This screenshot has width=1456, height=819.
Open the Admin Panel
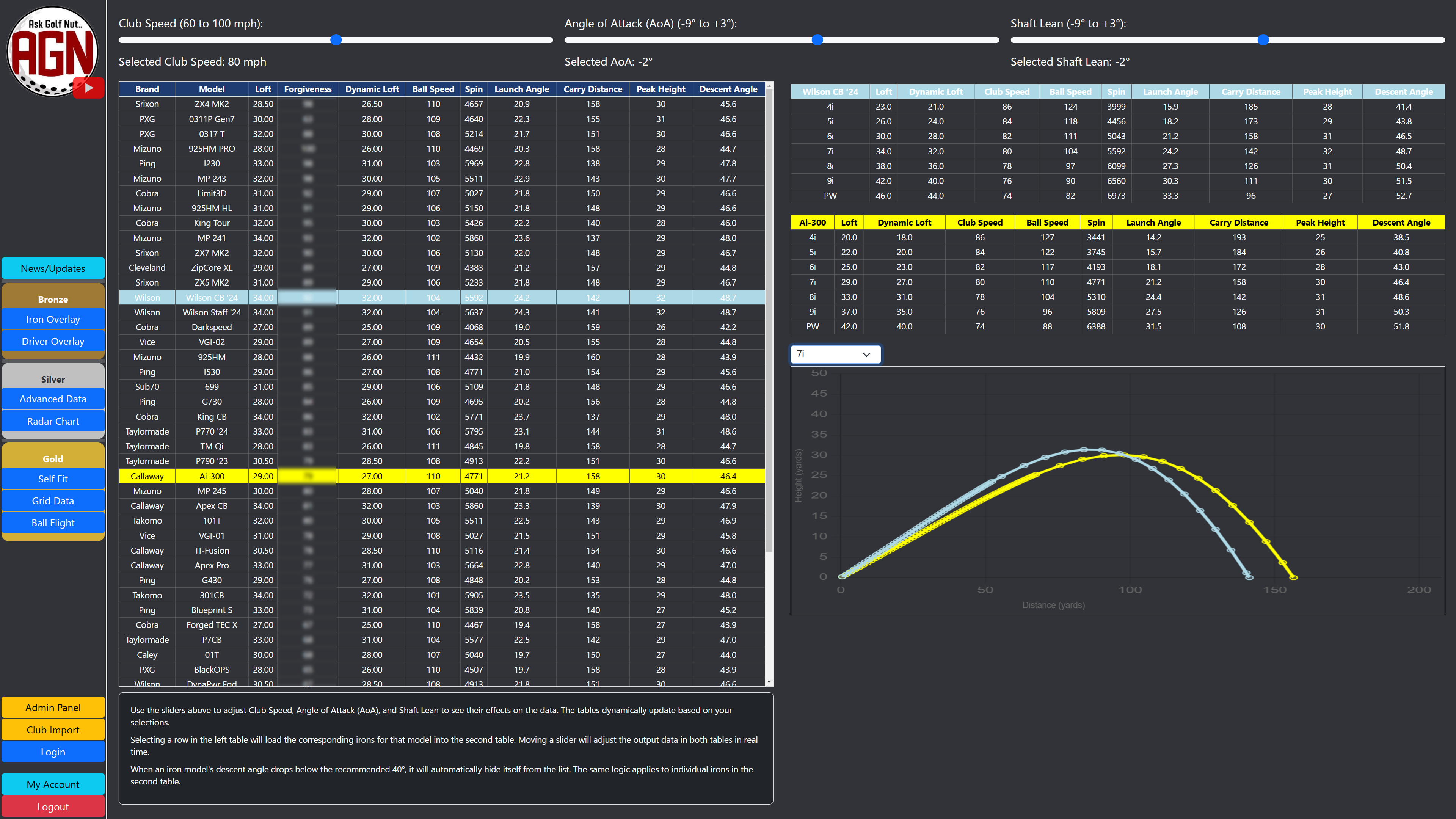53,708
